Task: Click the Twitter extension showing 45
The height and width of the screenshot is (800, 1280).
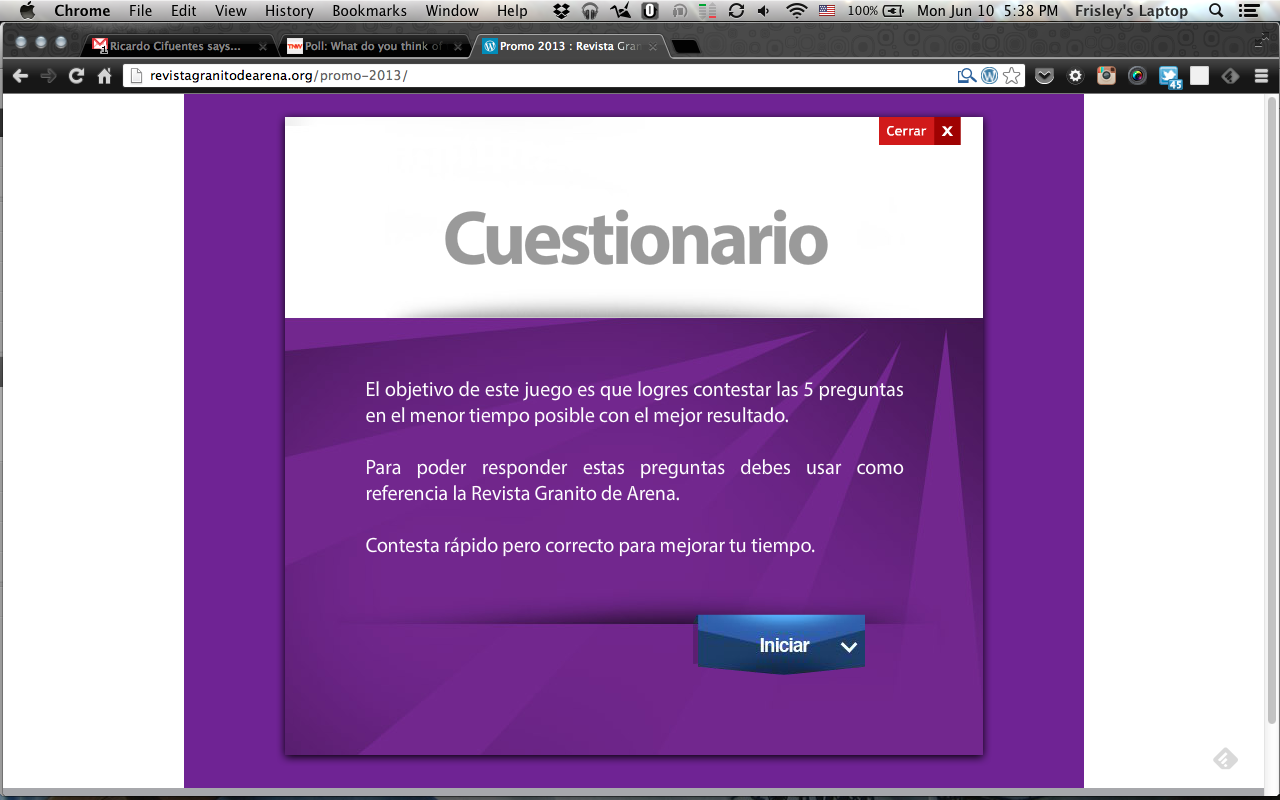Action: [1169, 77]
